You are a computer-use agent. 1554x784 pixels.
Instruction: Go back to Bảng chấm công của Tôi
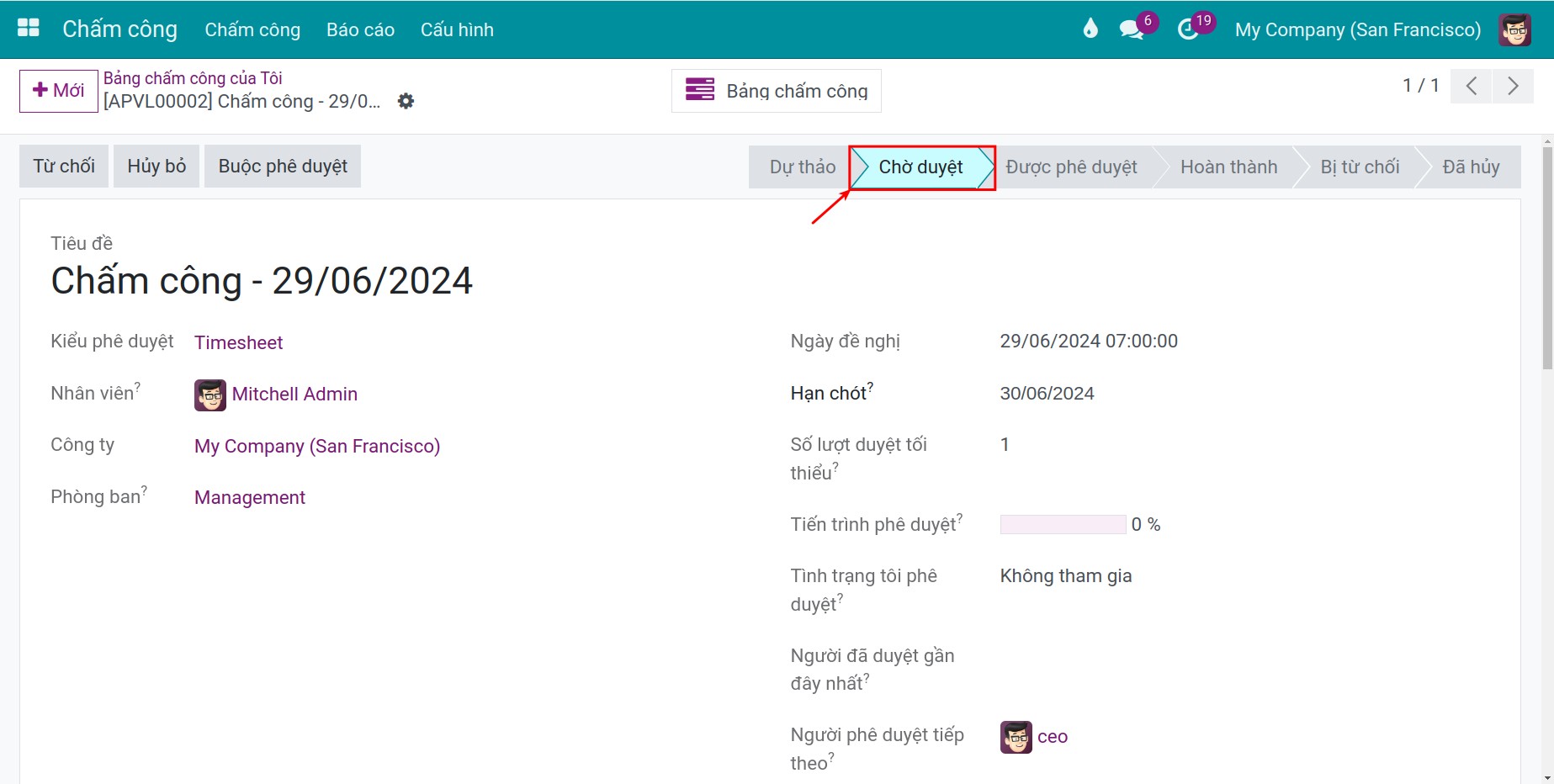pos(193,78)
